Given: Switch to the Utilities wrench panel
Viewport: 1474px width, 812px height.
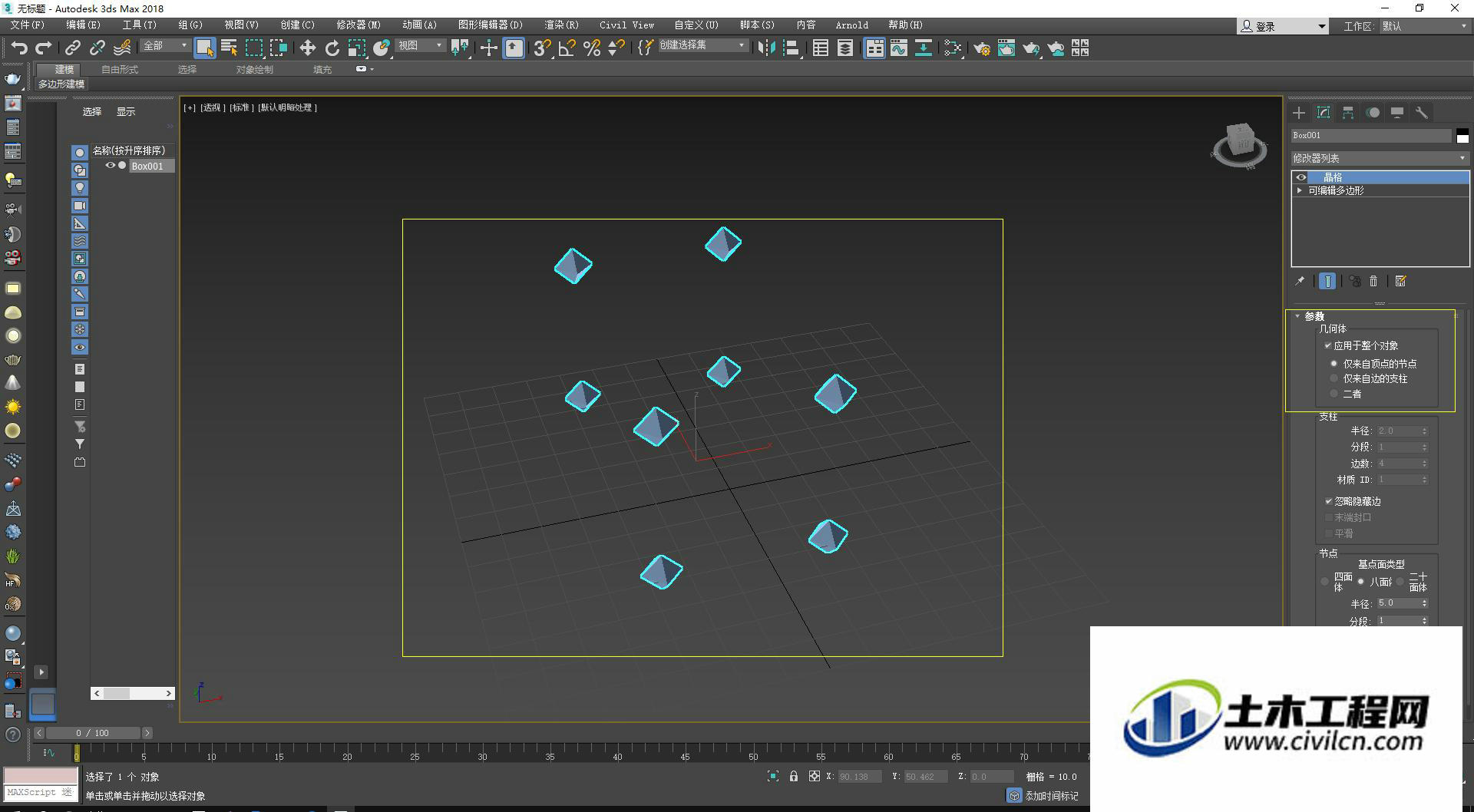Looking at the screenshot, I should click(x=1422, y=113).
